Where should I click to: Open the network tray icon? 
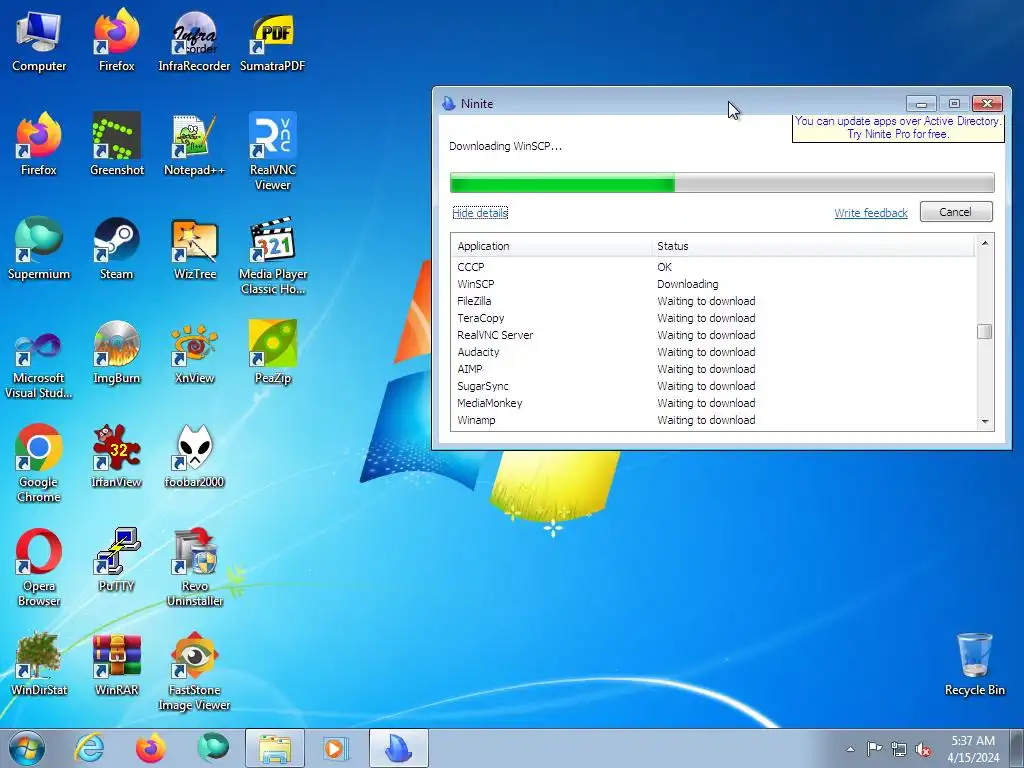click(899, 749)
